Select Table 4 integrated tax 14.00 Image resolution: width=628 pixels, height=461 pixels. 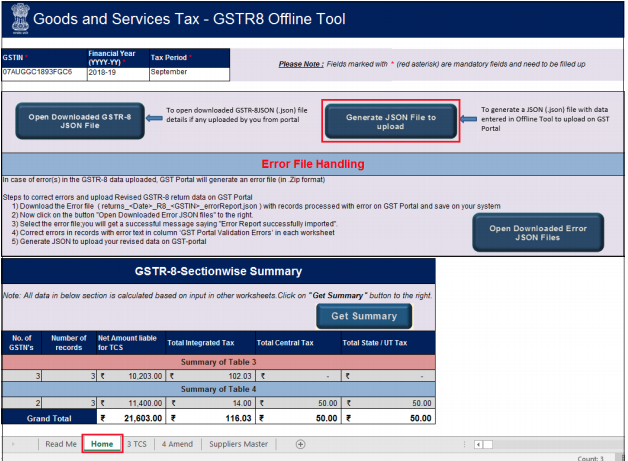click(211, 403)
